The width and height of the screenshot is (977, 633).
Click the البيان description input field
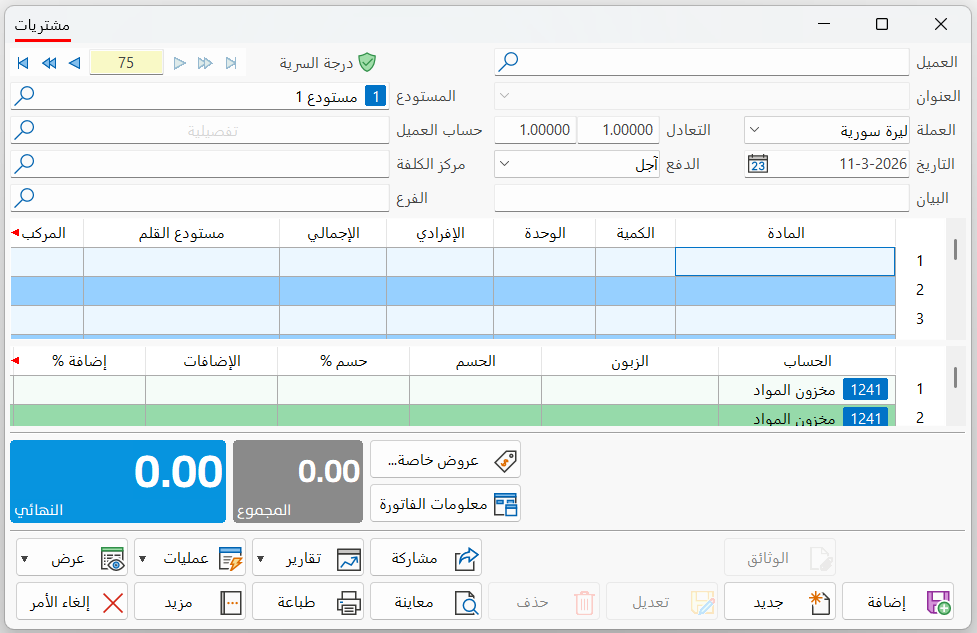tap(702, 198)
